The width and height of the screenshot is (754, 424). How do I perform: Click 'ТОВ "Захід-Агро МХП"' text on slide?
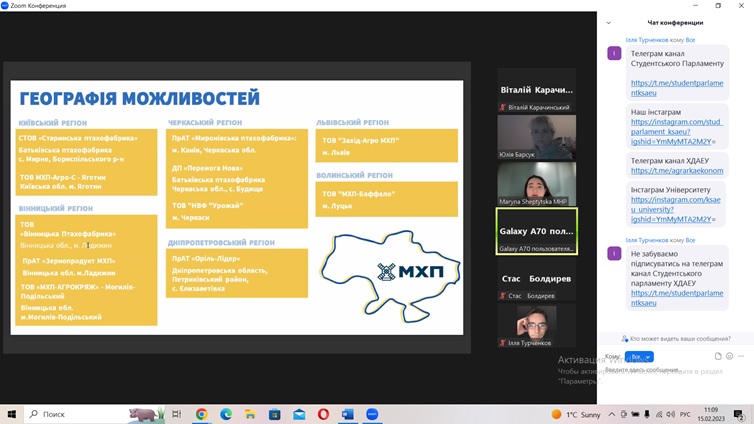click(x=361, y=140)
